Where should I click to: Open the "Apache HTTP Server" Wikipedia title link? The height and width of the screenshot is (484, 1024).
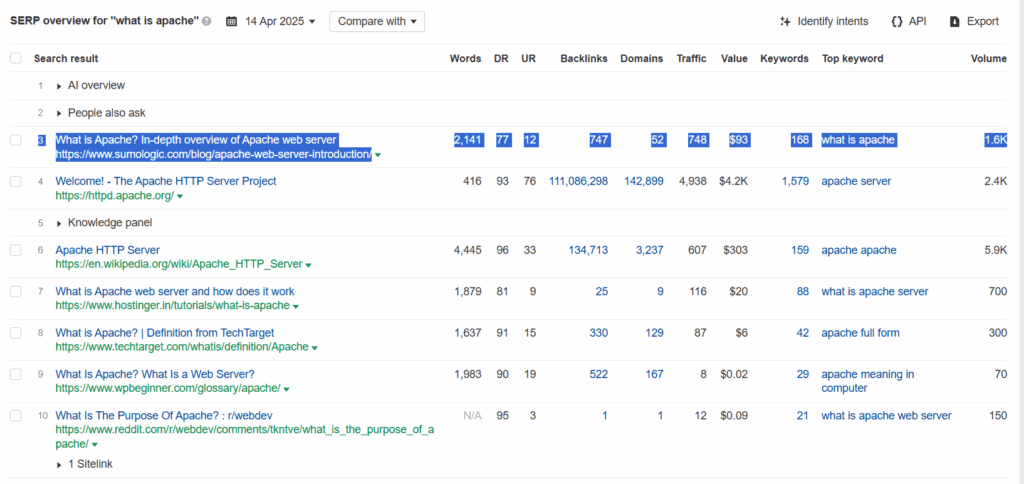[108, 250]
